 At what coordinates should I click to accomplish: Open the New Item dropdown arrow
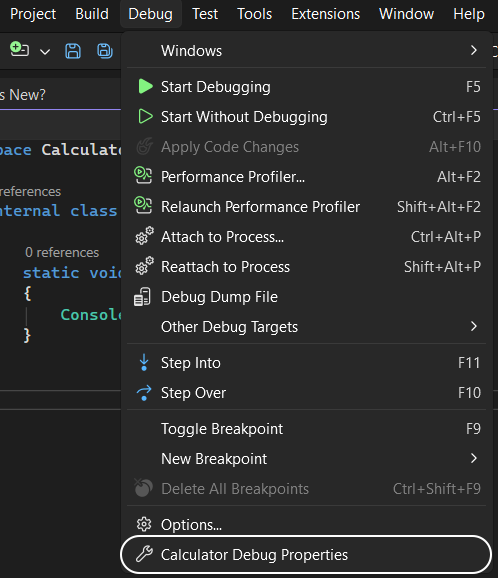coord(45,52)
